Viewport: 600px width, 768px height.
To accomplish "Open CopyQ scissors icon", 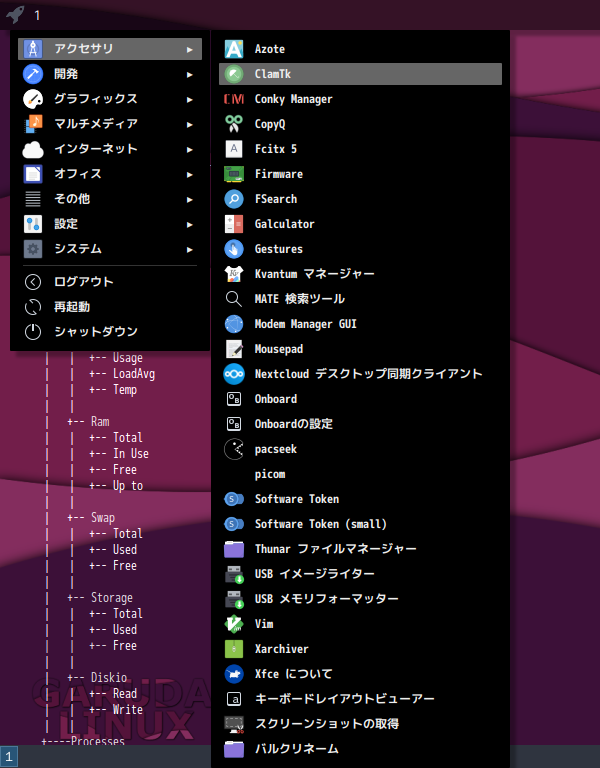I will 234,124.
